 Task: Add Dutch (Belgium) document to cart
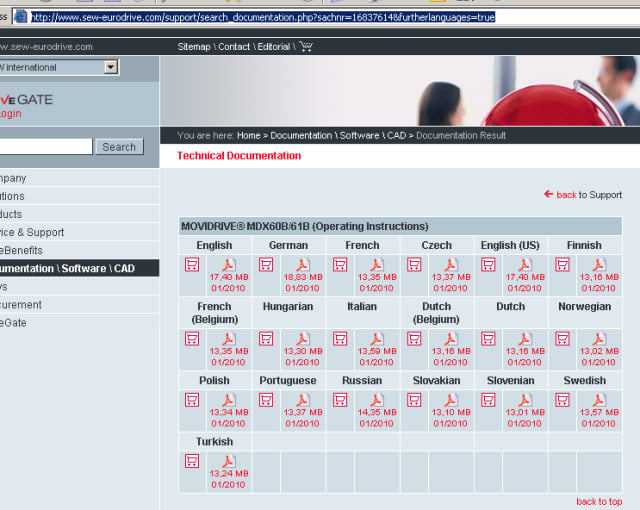414,339
